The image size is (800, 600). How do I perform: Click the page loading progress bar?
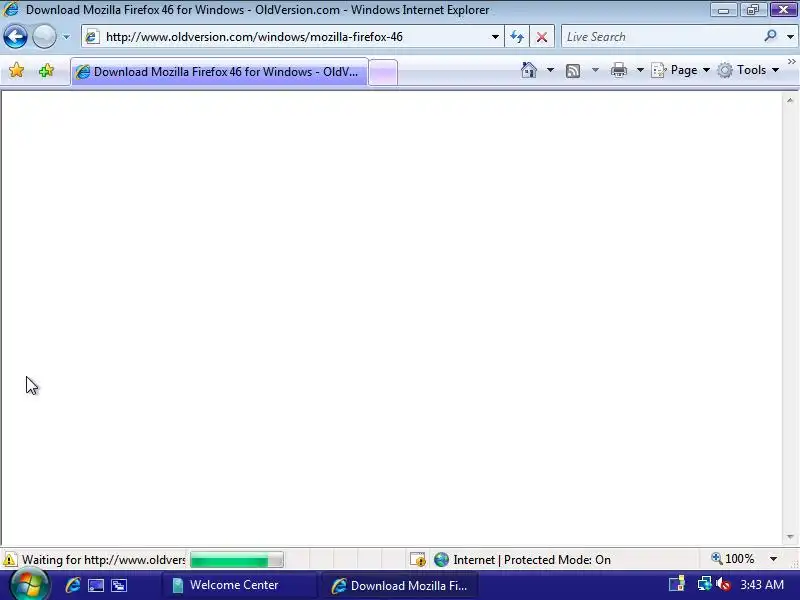(237, 560)
